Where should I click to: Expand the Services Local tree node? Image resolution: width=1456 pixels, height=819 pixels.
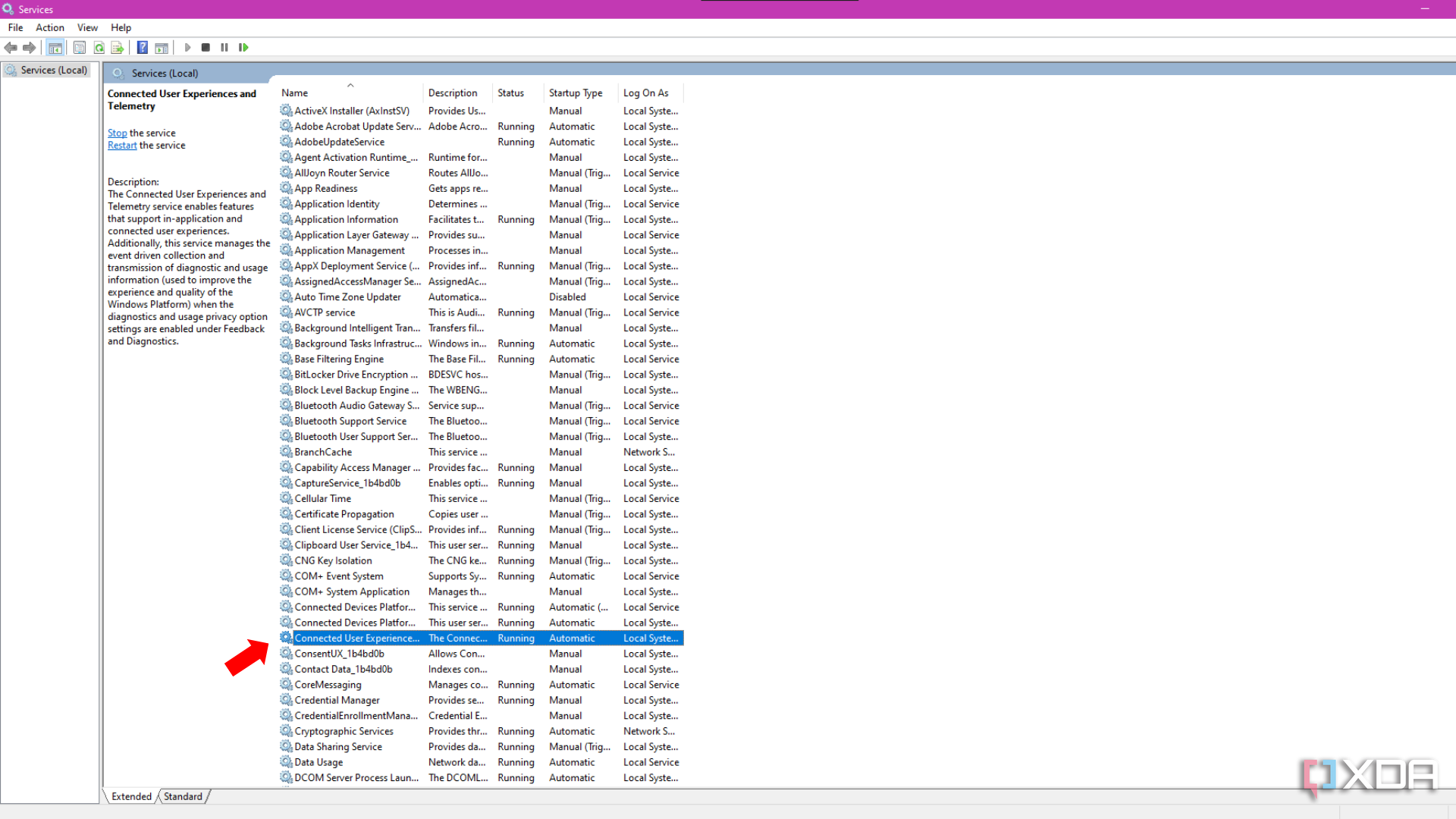54,70
